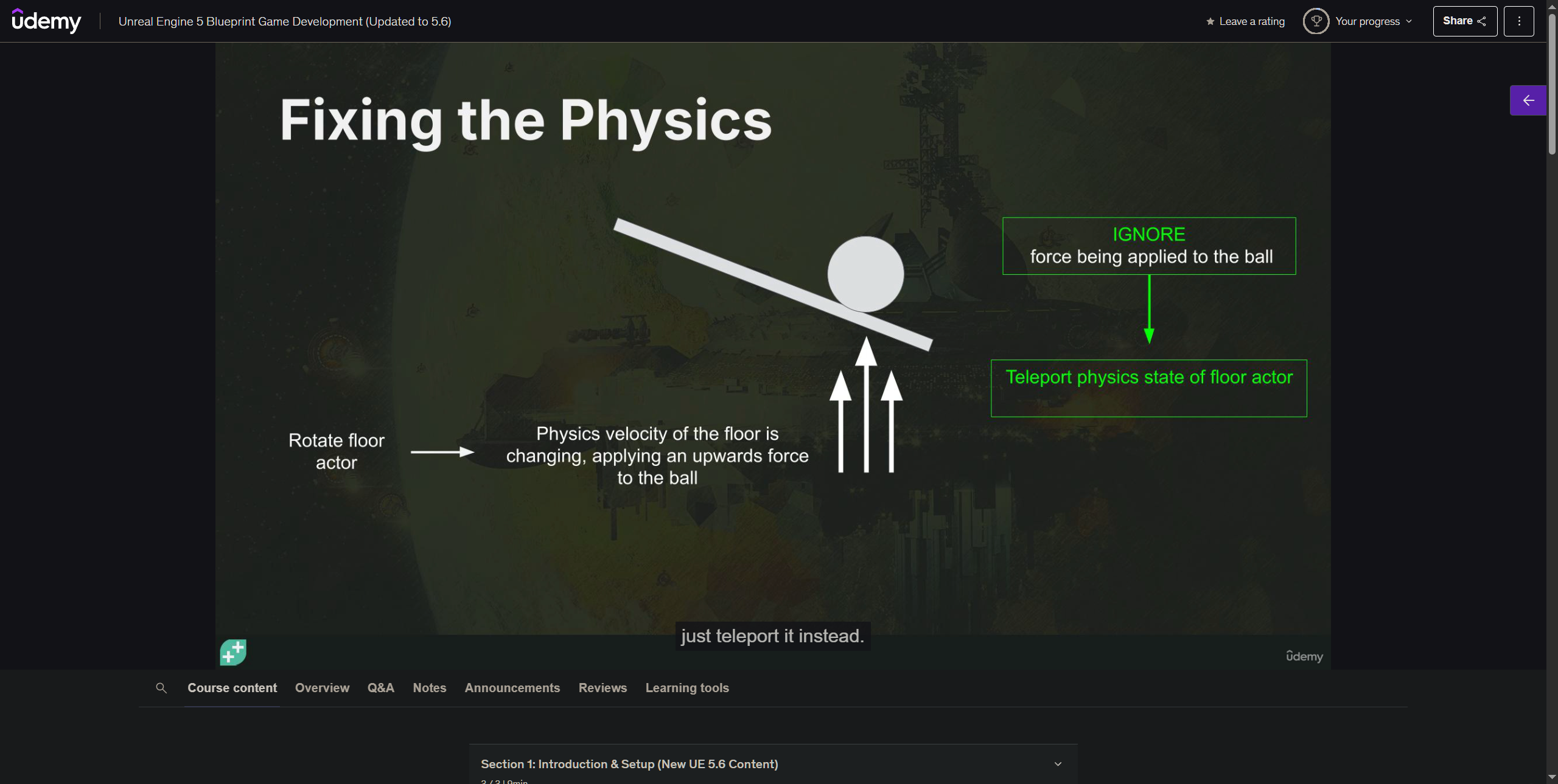Go to the Announcements tab
1558x784 pixels.
click(x=512, y=688)
